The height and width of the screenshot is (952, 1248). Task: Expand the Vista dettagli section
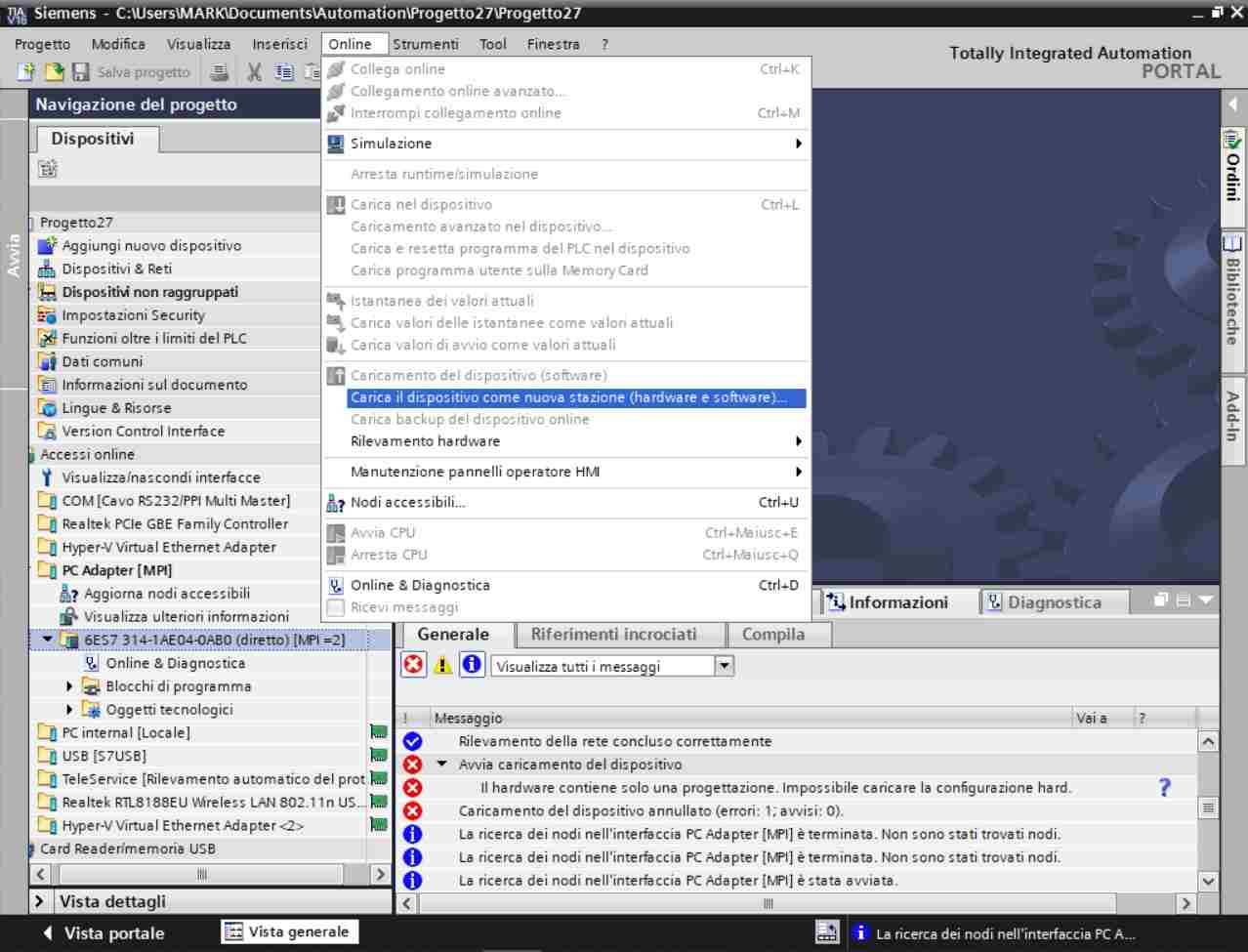click(39, 901)
